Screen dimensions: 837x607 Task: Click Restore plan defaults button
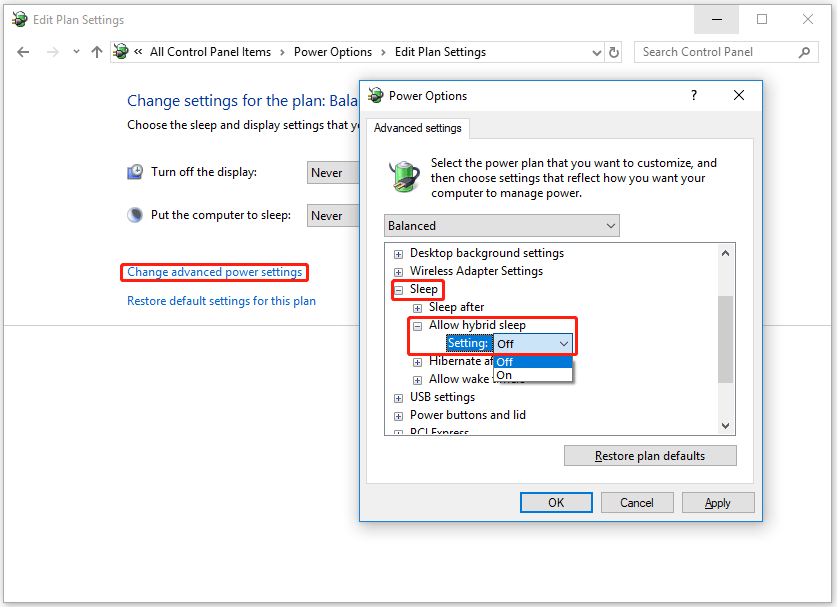[650, 456]
